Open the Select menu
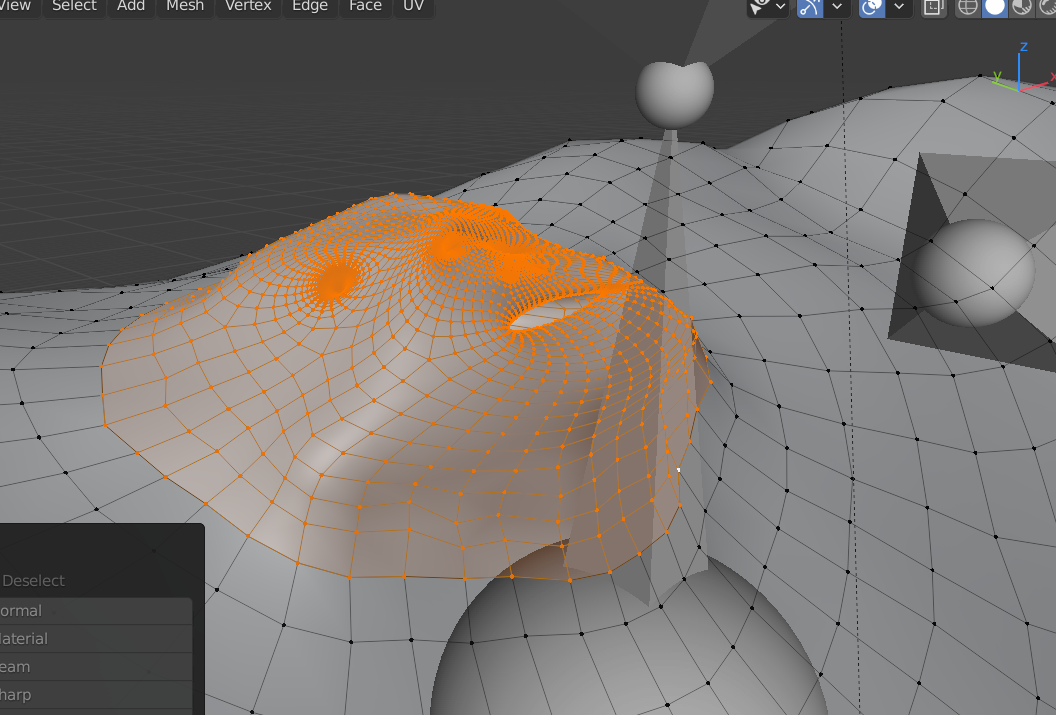The width and height of the screenshot is (1056, 715). point(74,5)
